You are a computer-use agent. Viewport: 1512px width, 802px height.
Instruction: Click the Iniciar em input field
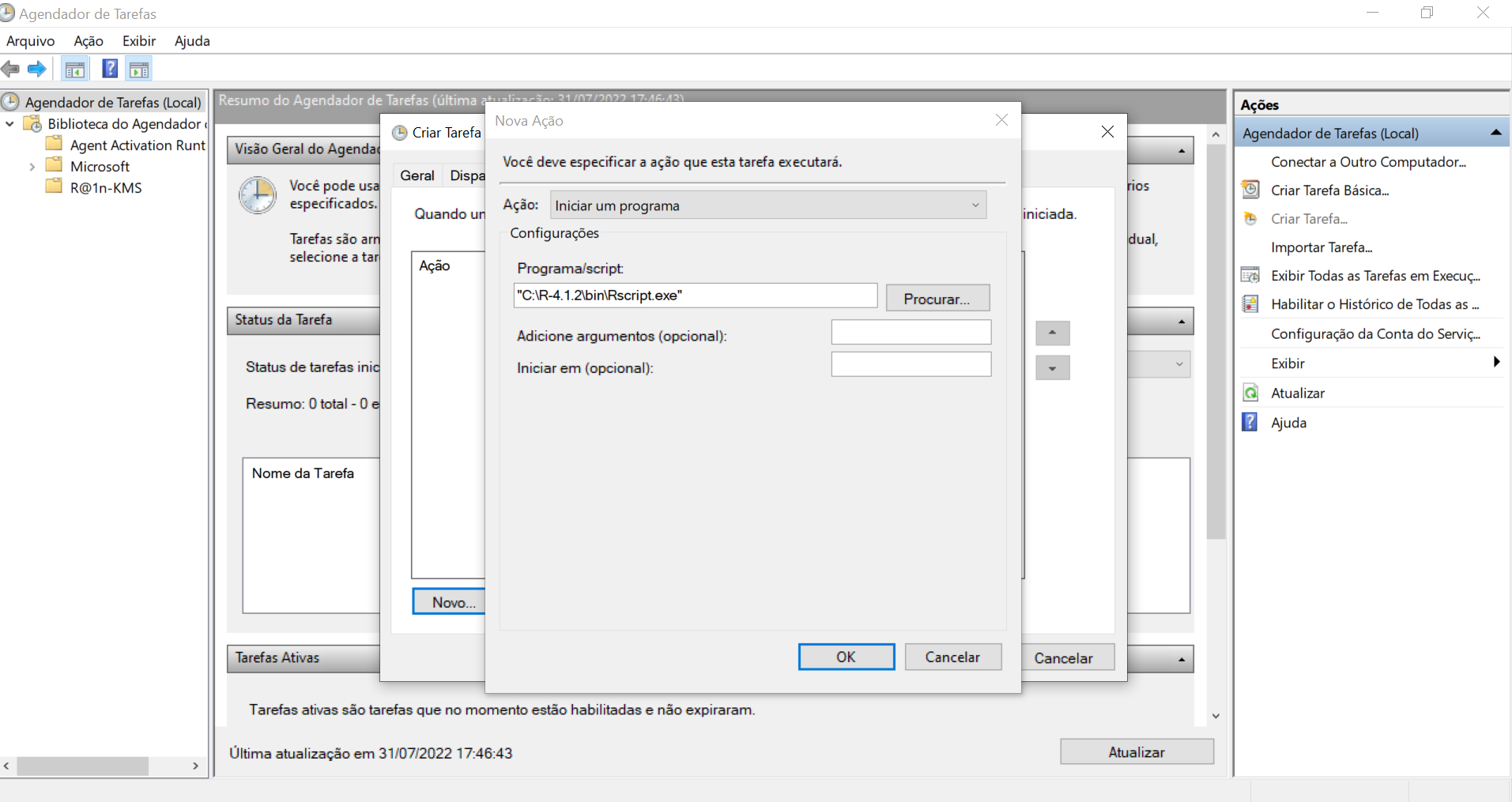911,364
